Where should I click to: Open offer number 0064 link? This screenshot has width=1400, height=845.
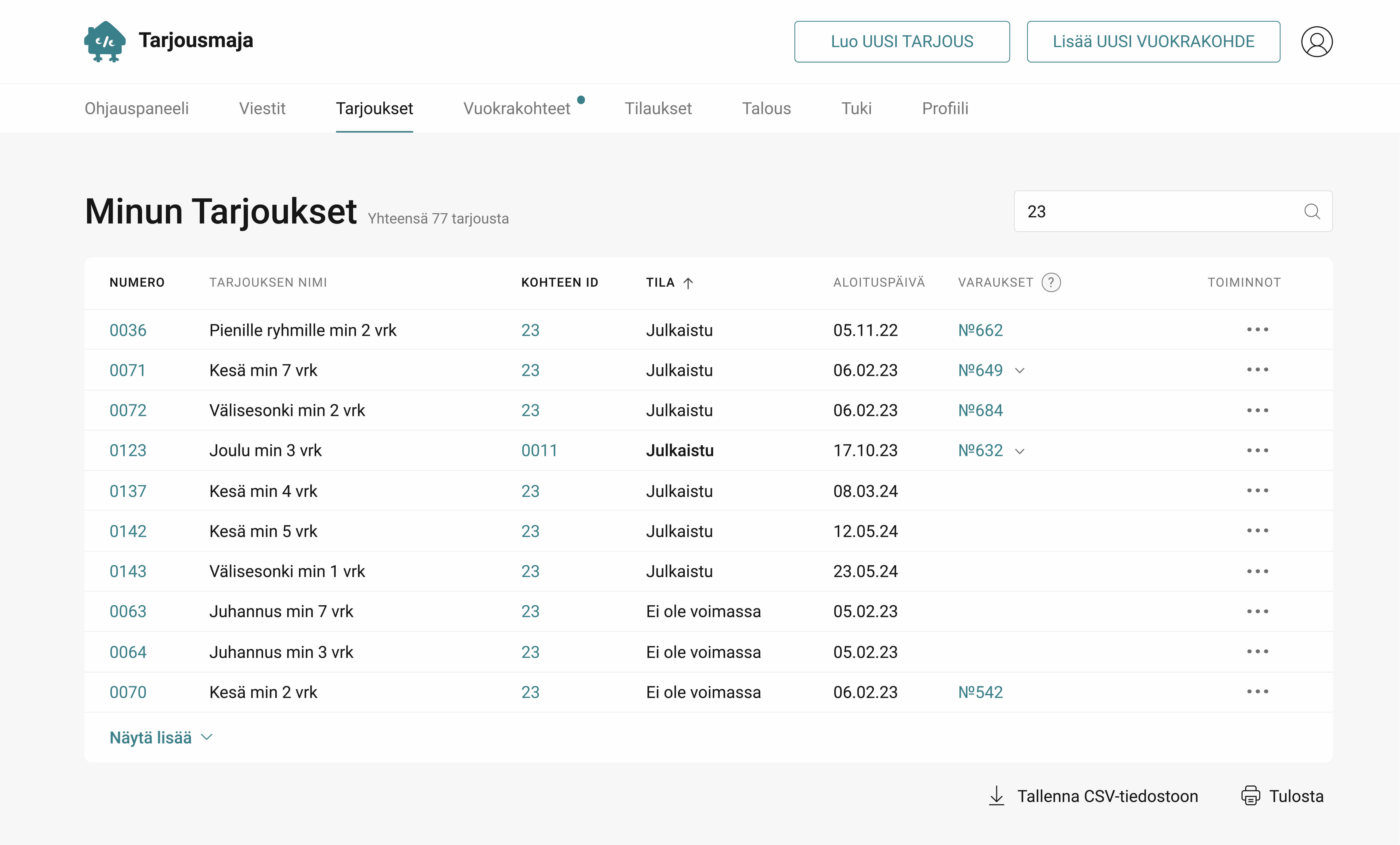(x=128, y=652)
